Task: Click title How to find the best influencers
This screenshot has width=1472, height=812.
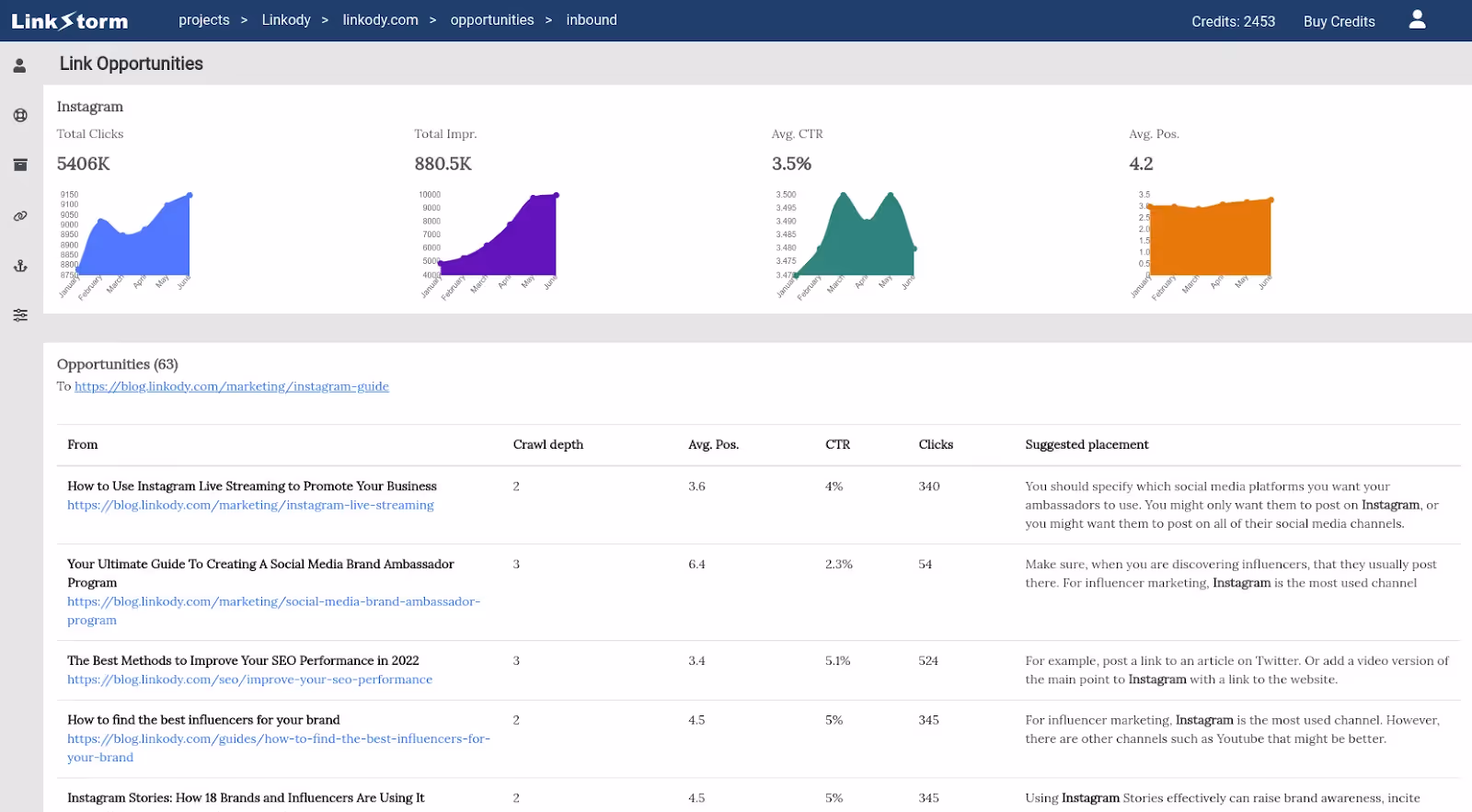Action: tap(203, 720)
